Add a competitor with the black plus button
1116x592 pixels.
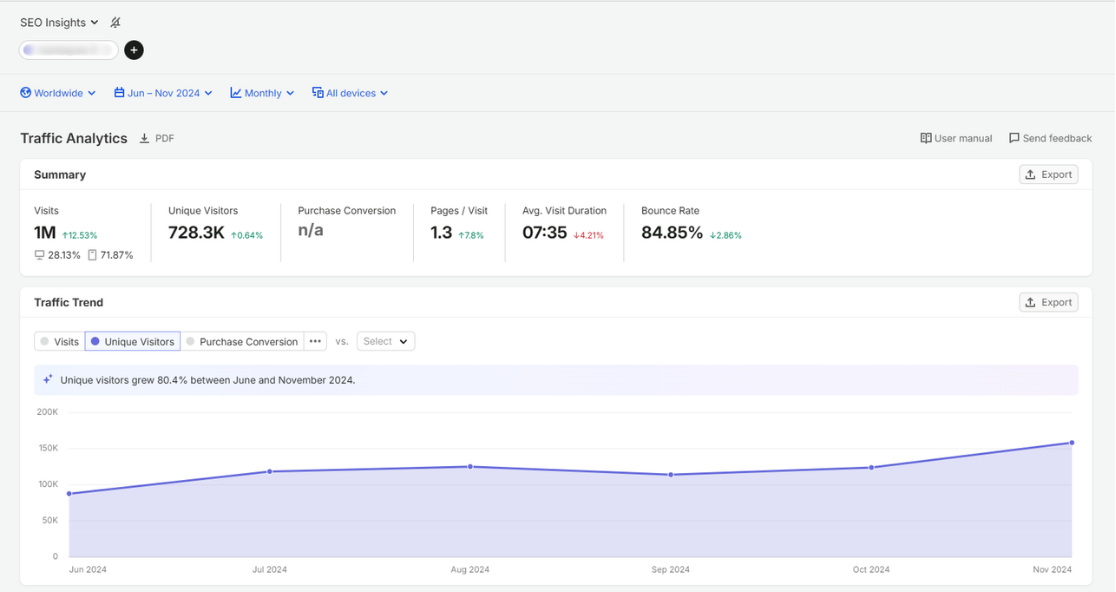(x=134, y=50)
